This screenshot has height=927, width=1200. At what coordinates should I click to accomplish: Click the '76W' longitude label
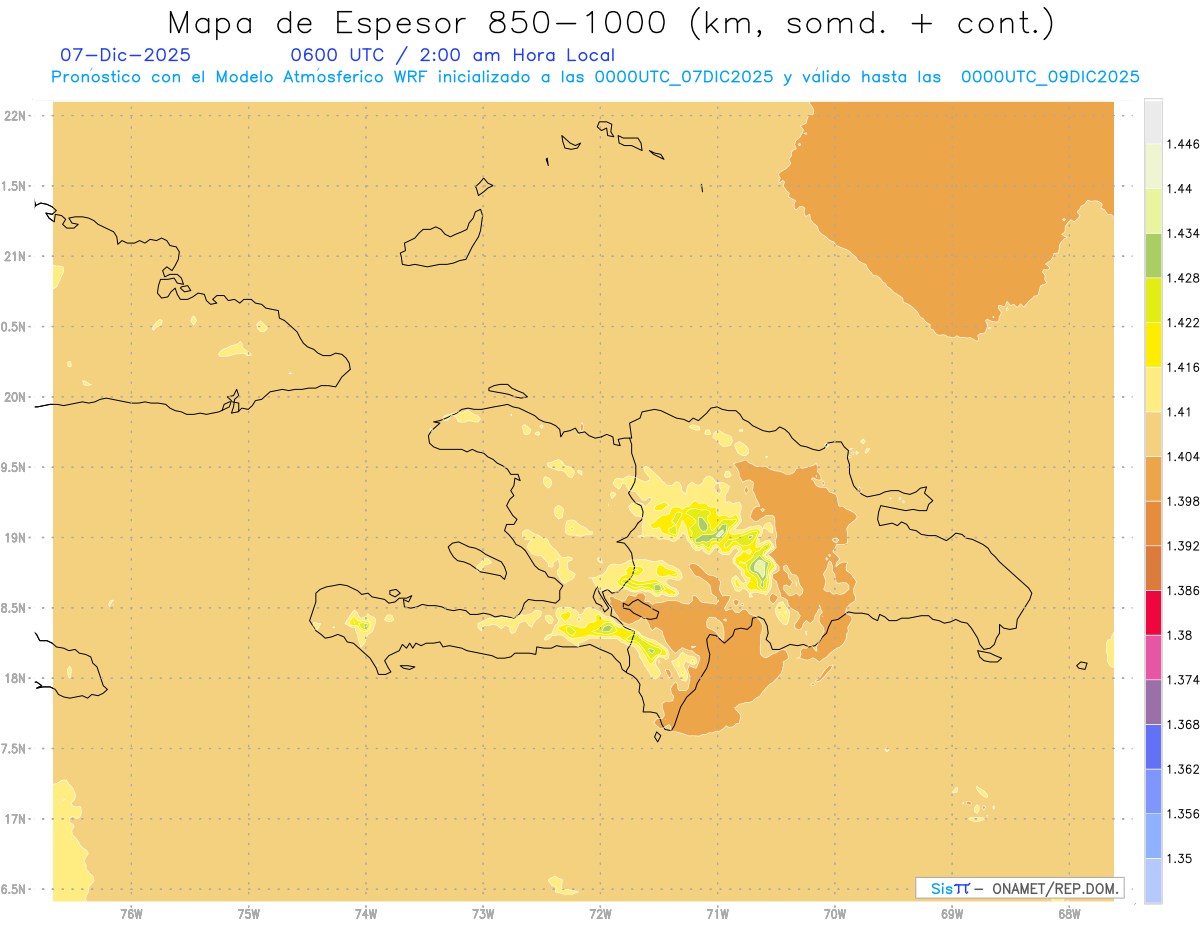click(x=131, y=912)
